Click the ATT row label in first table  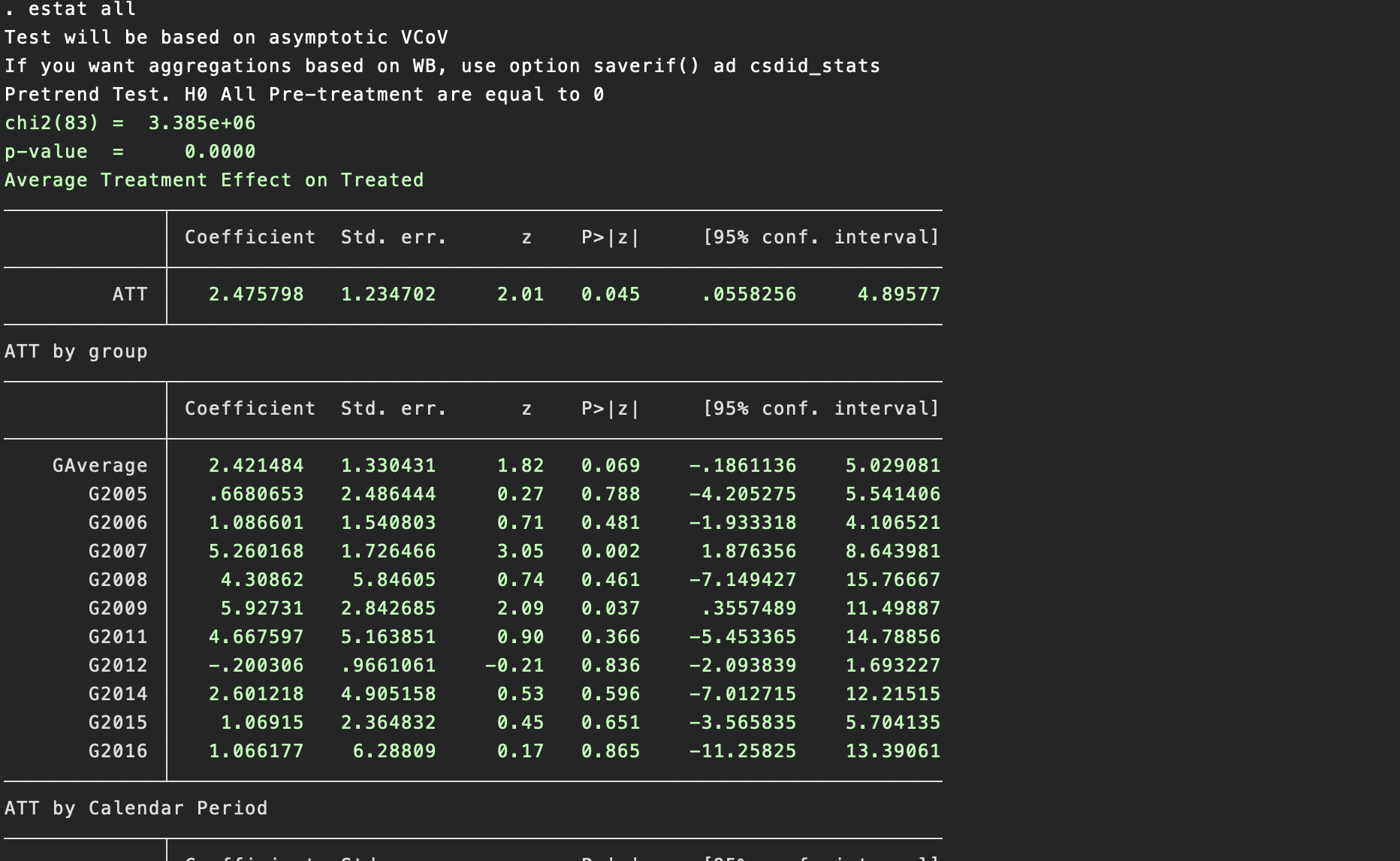click(131, 295)
